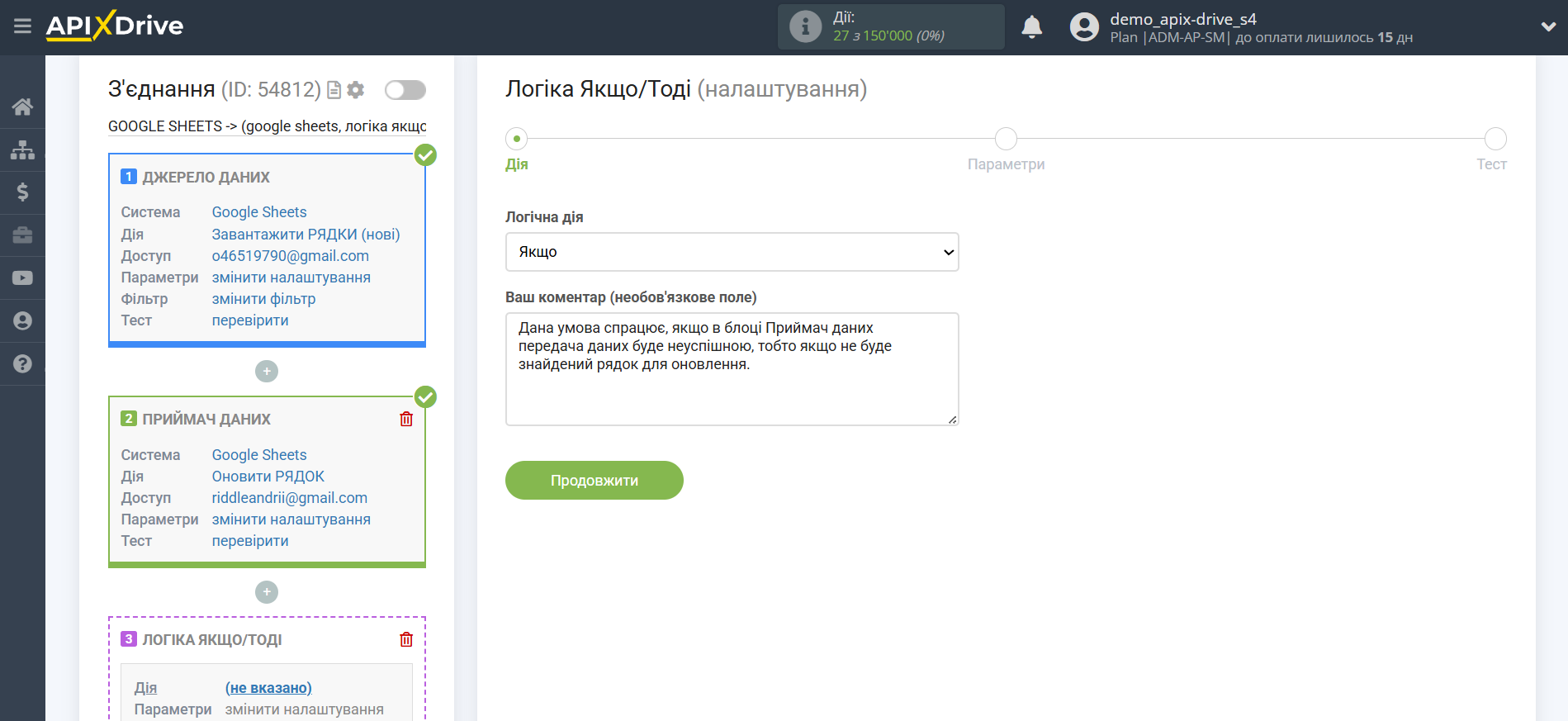Add block with plus below ДЖЕРЕЛО ДАНИХ

coord(267,372)
